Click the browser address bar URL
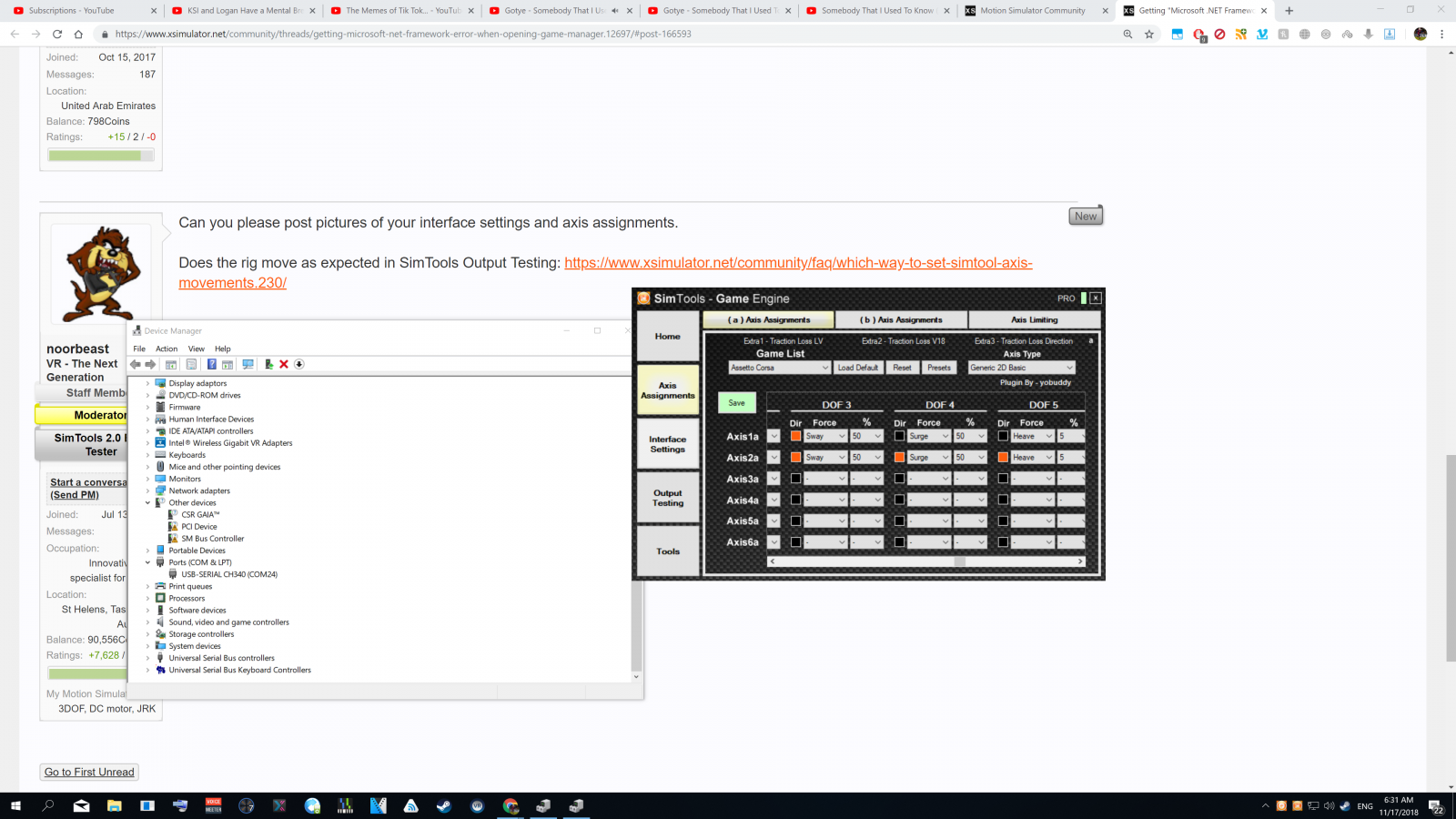This screenshot has width=1456, height=819. tap(403, 34)
